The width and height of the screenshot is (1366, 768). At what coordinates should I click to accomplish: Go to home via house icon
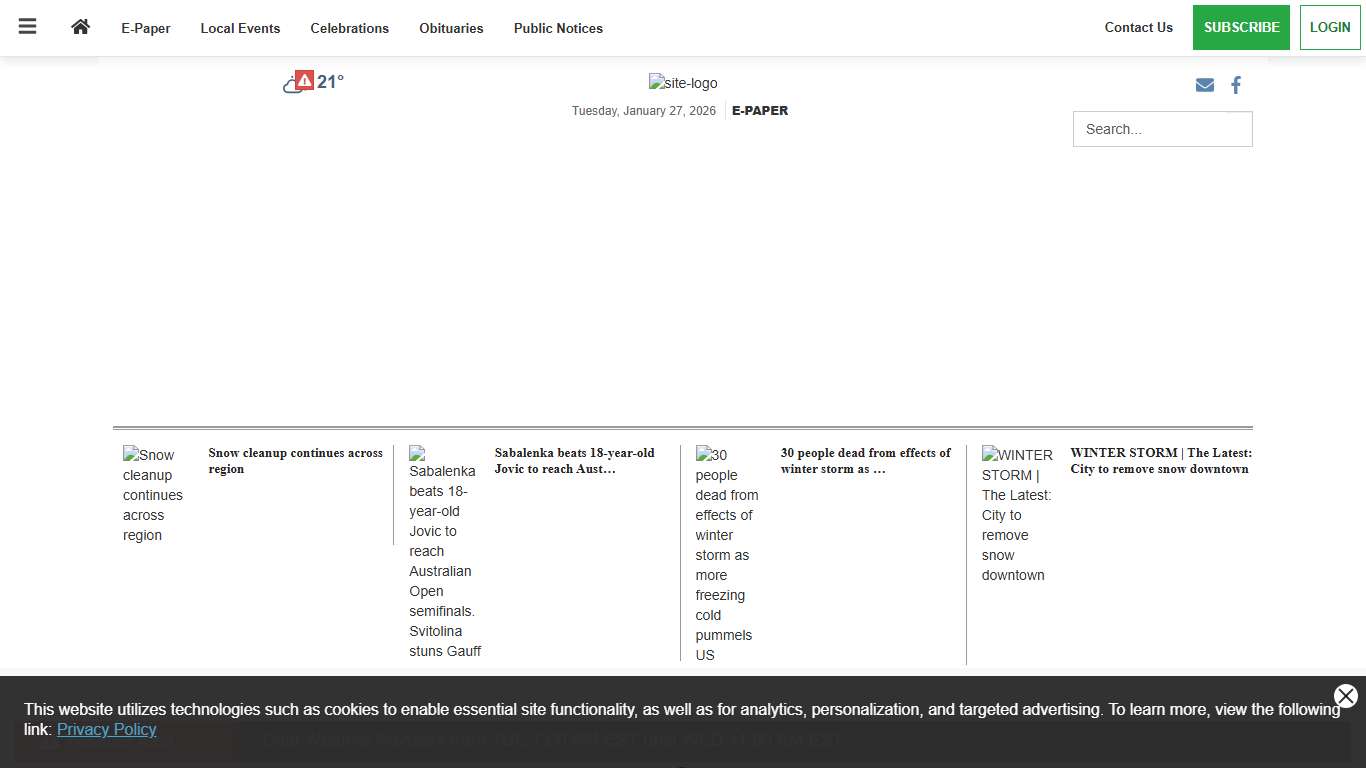click(x=80, y=27)
